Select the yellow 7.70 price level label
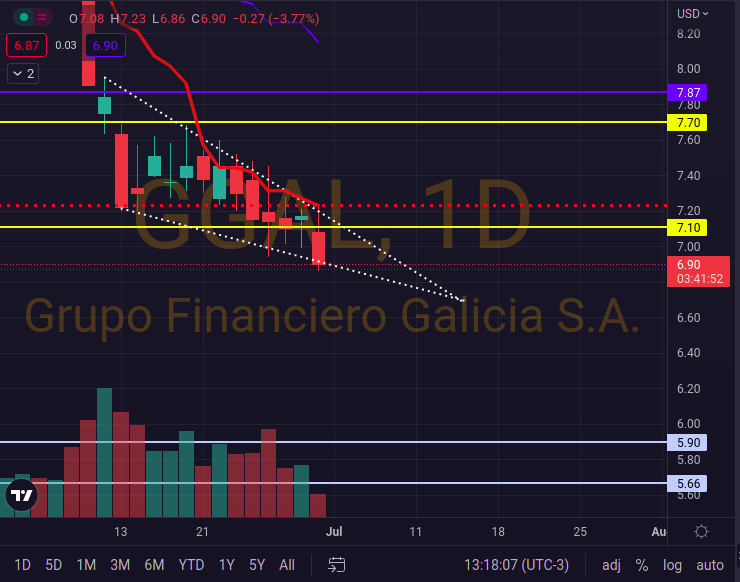This screenshot has height=582, width=740. click(x=687, y=122)
